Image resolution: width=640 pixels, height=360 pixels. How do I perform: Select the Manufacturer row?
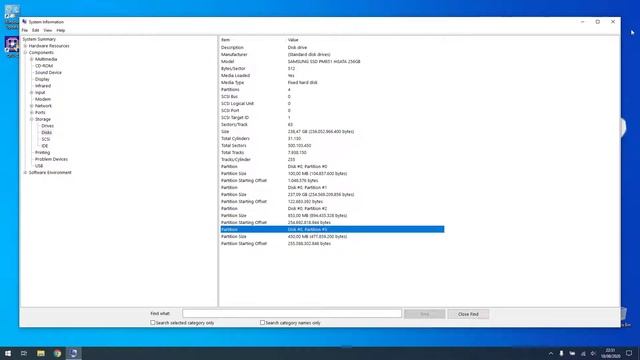click(x=332, y=54)
